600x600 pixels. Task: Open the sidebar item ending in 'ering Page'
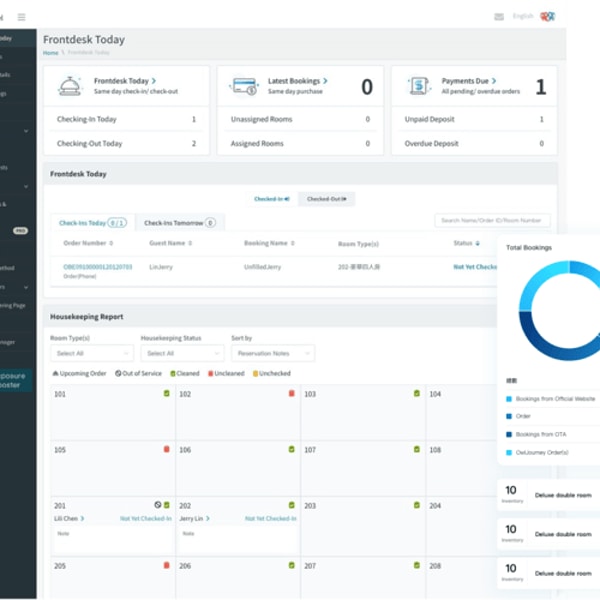[14, 305]
